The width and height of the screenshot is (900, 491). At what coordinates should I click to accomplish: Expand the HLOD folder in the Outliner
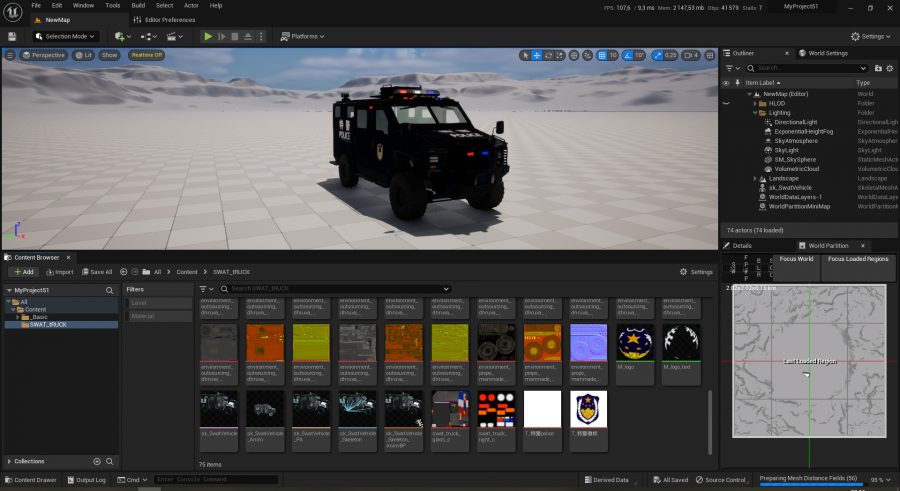[x=755, y=103]
